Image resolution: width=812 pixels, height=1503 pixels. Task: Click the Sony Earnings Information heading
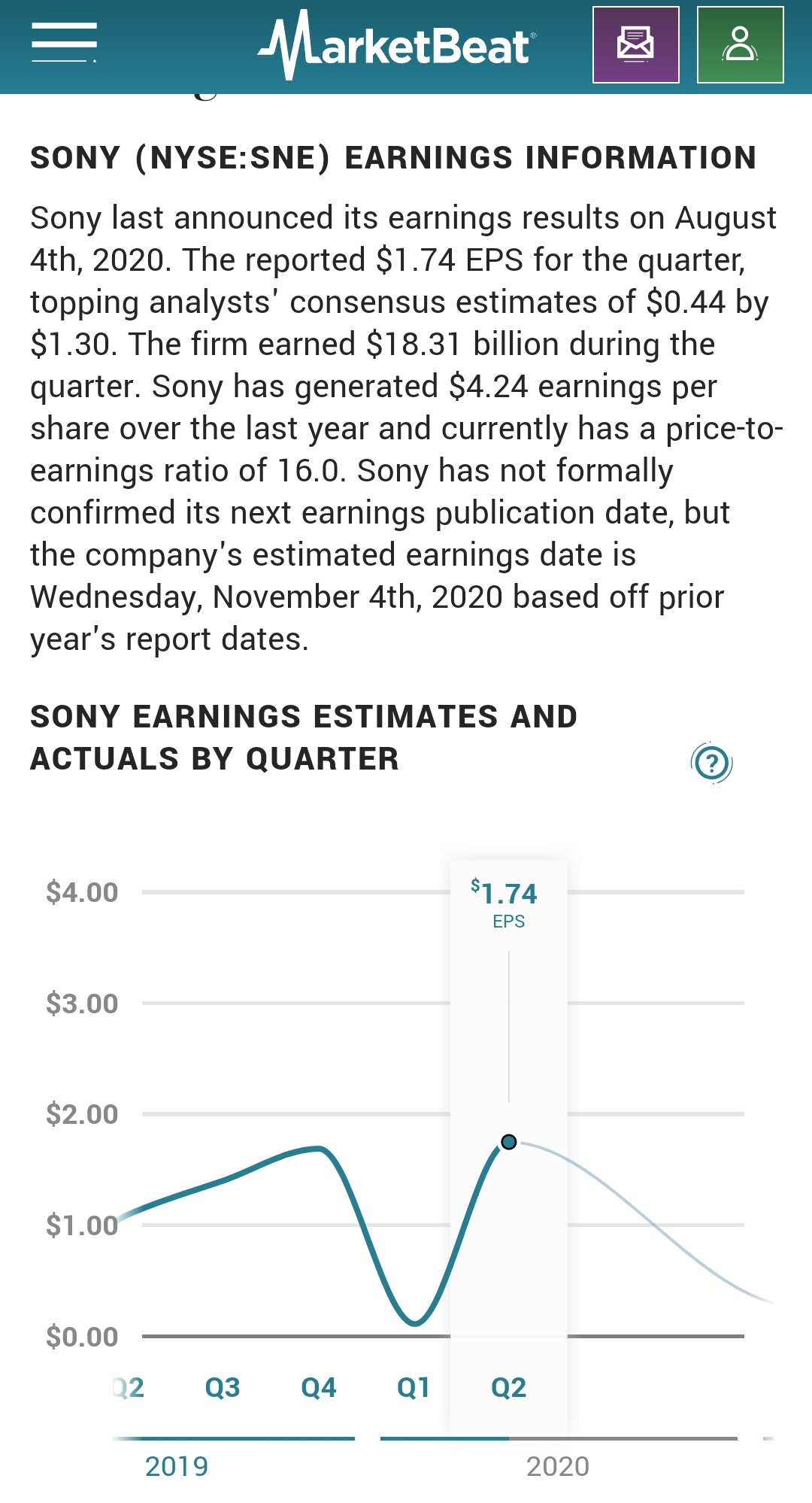click(393, 158)
